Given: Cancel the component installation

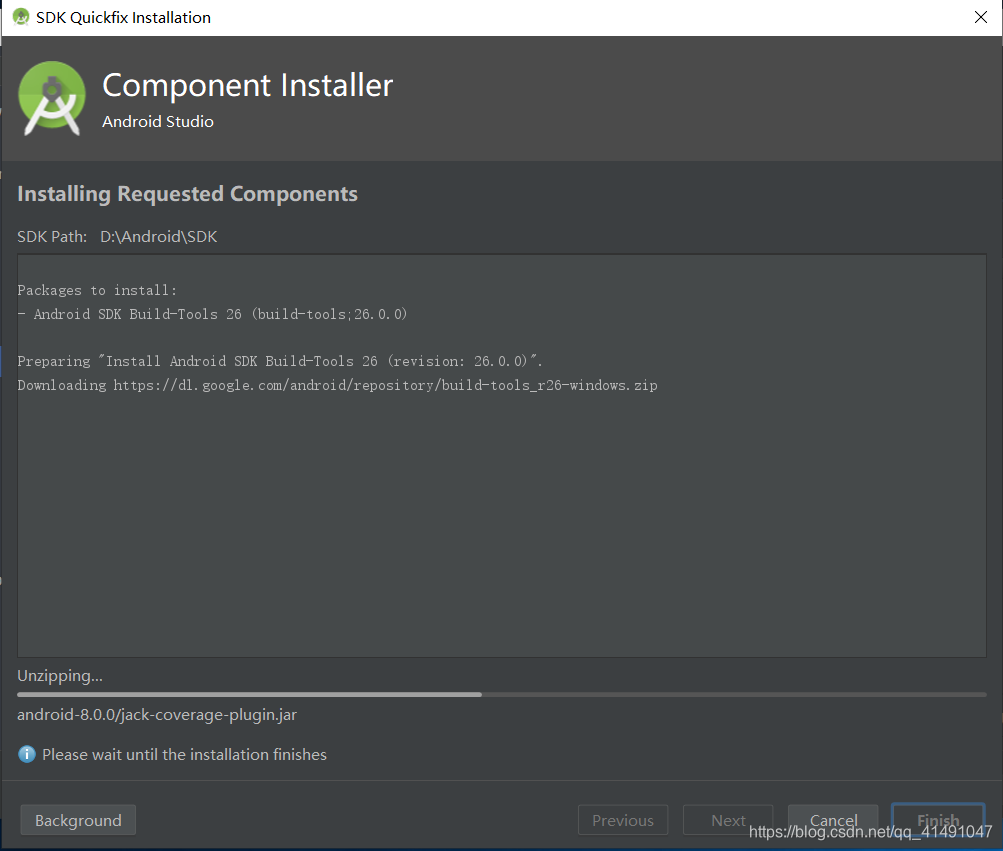Looking at the screenshot, I should 833,820.
